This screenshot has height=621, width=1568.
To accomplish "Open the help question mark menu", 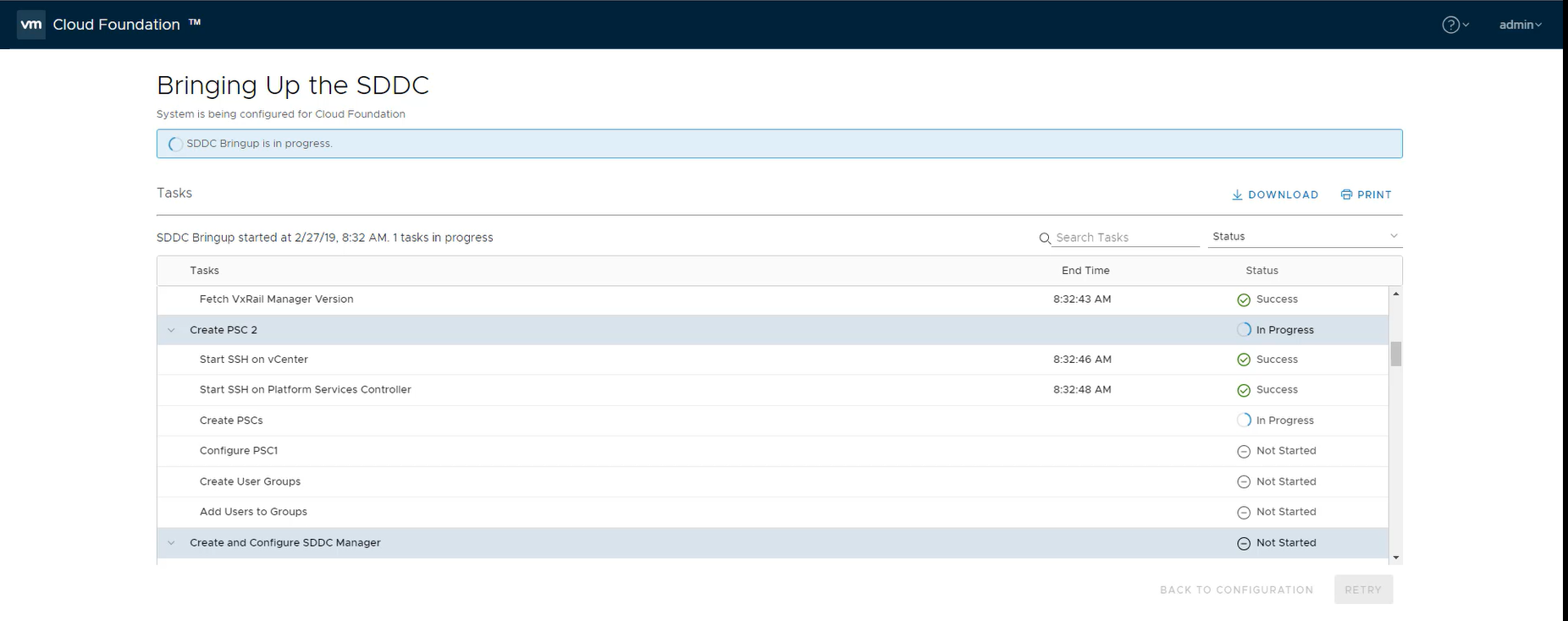I will click(x=1450, y=25).
